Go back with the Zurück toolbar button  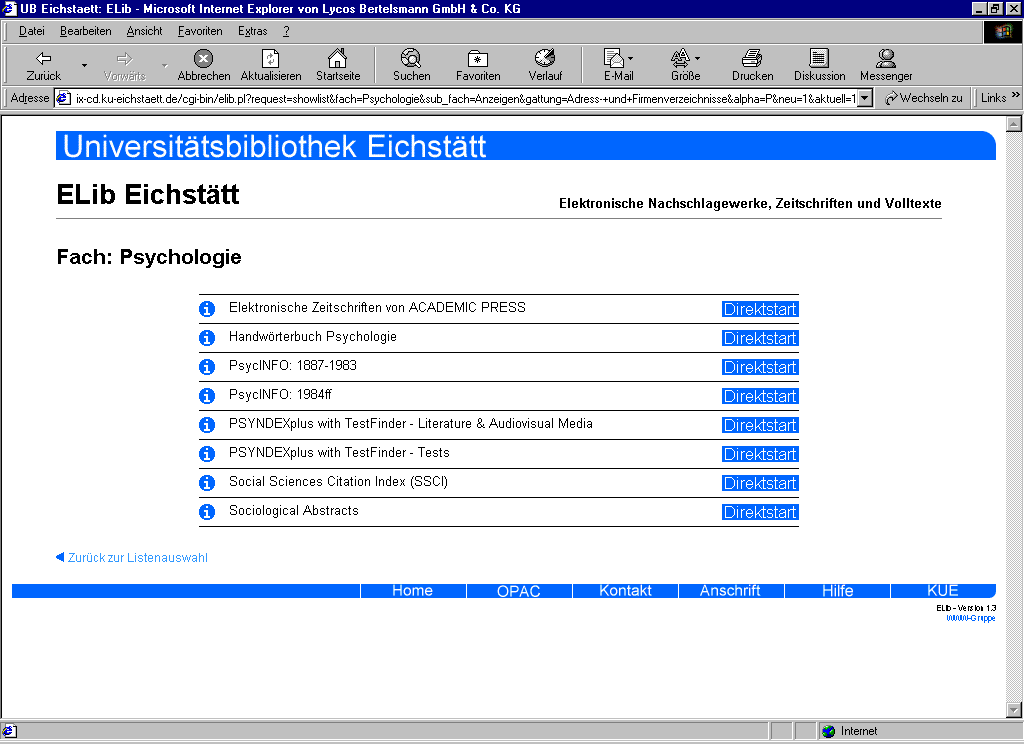click(43, 65)
